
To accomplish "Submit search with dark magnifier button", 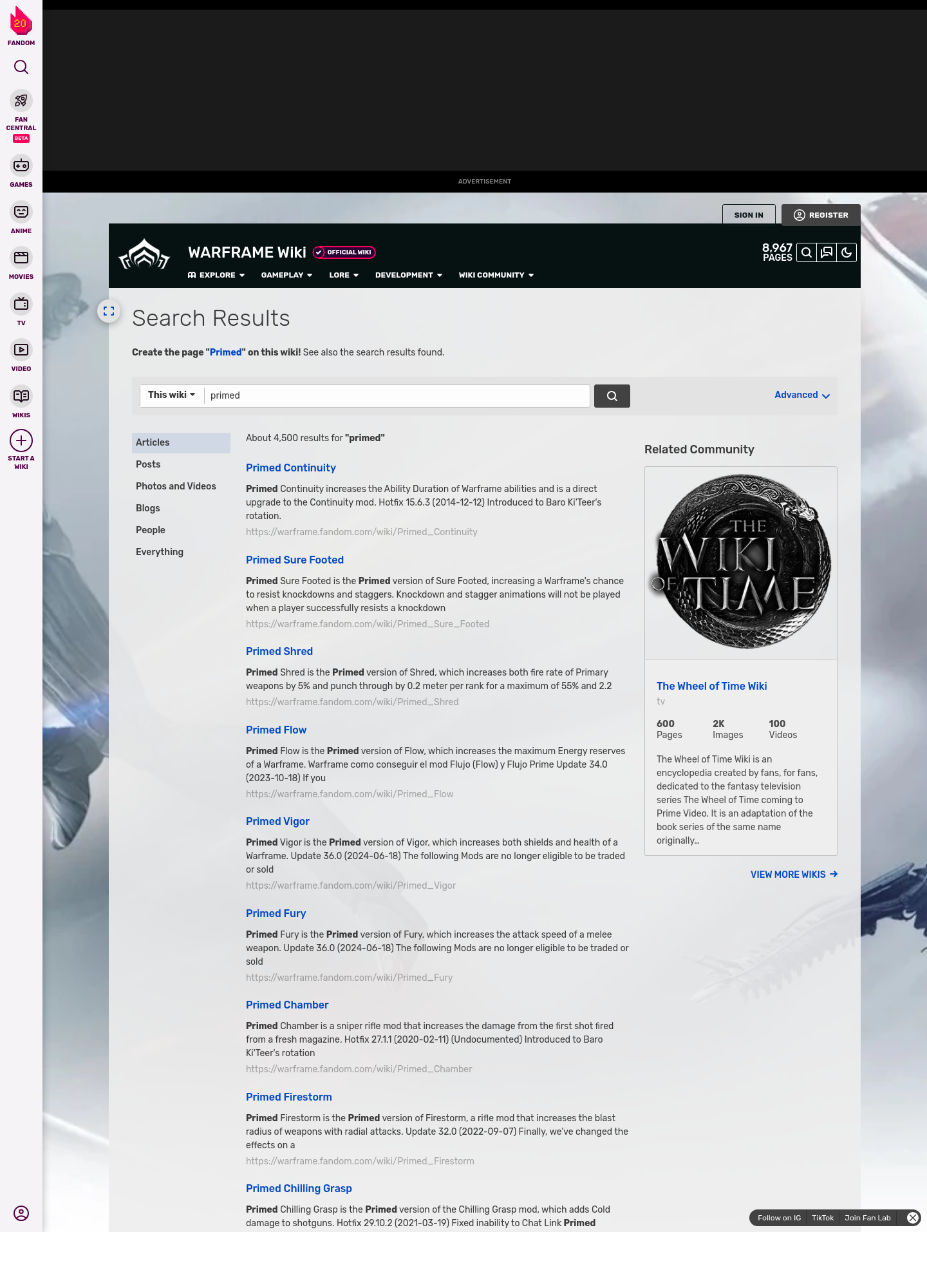I will coord(612,396).
